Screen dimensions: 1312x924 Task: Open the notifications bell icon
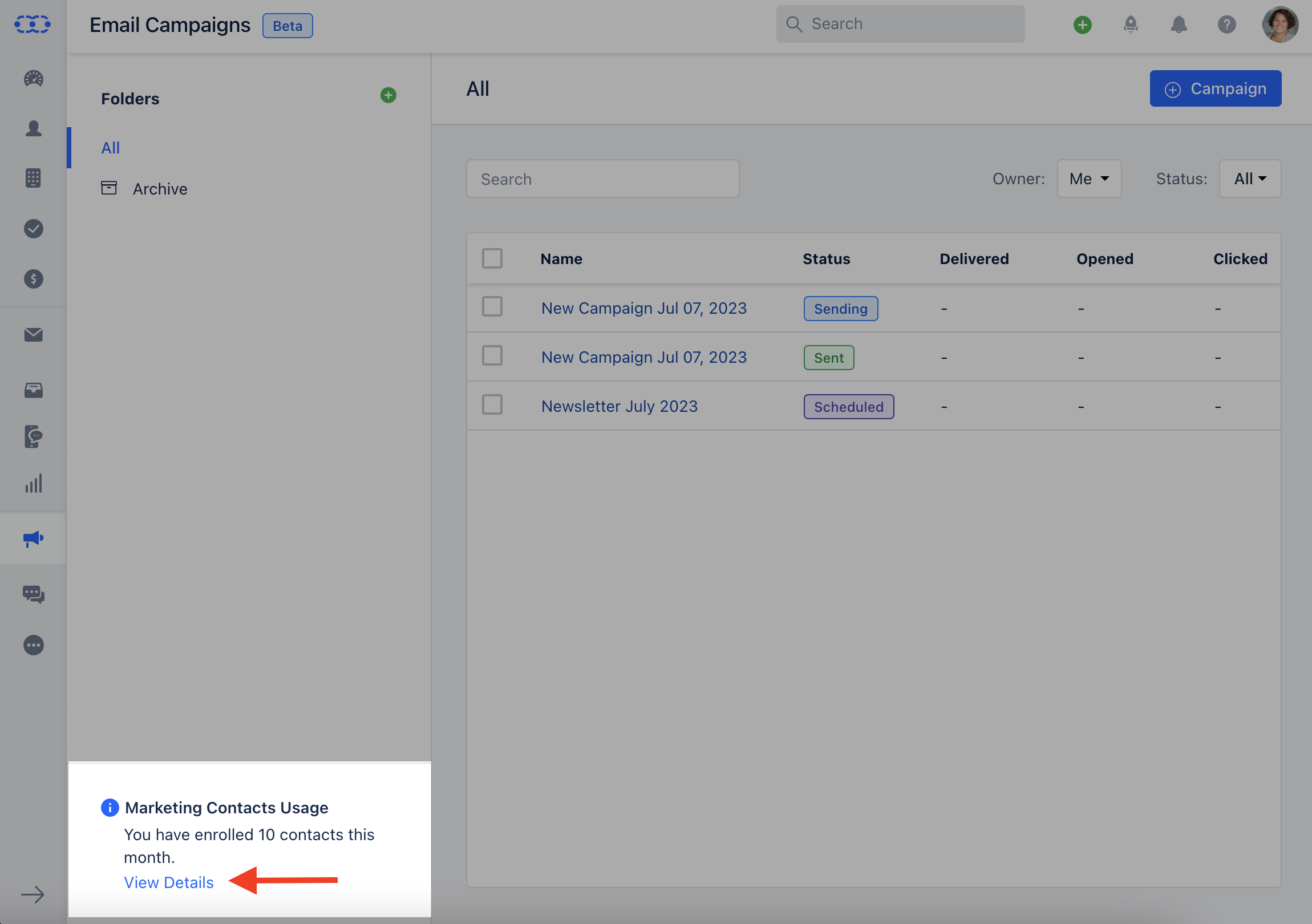click(1179, 25)
